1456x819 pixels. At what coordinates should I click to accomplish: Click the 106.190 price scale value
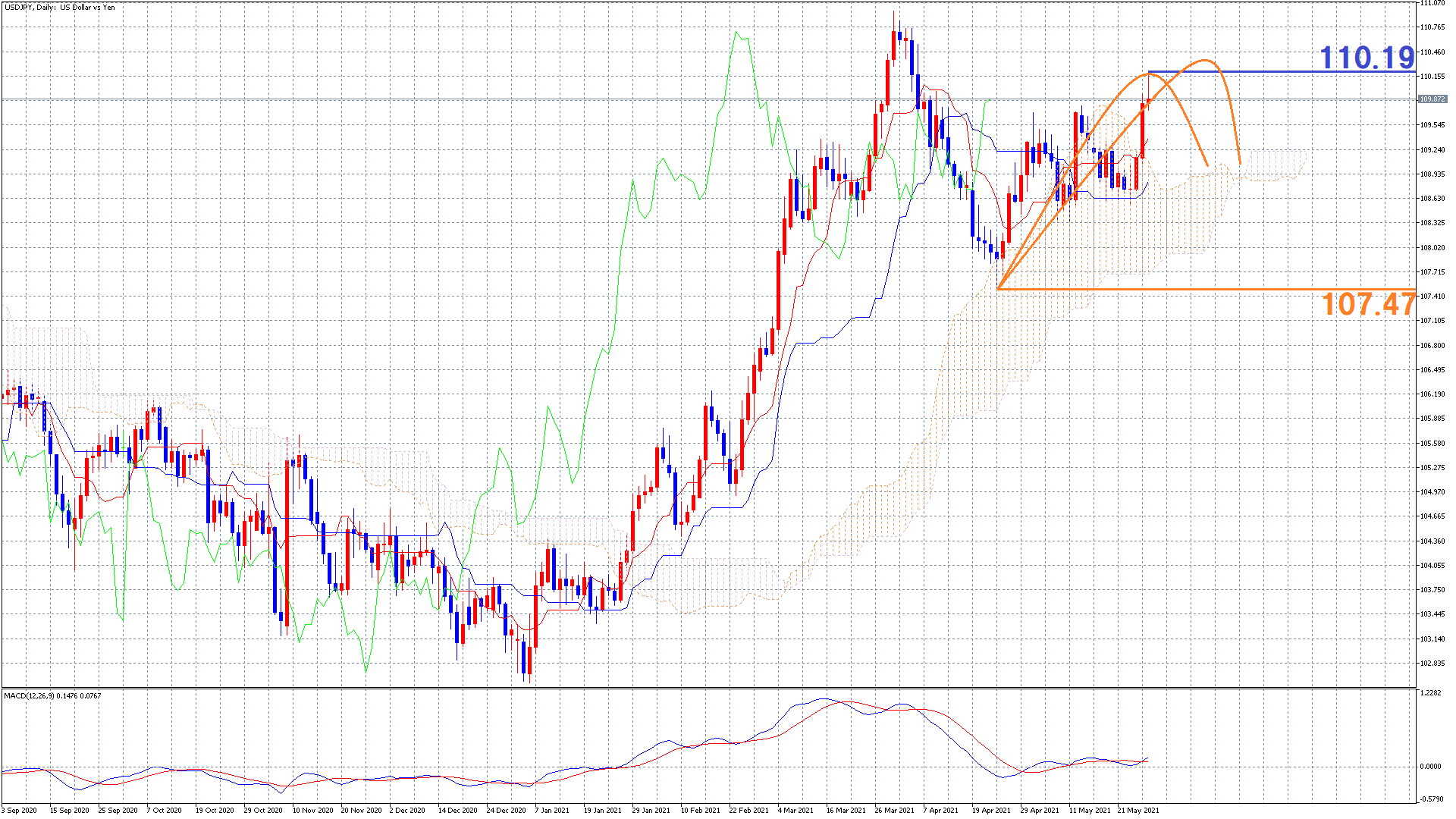tap(1432, 394)
